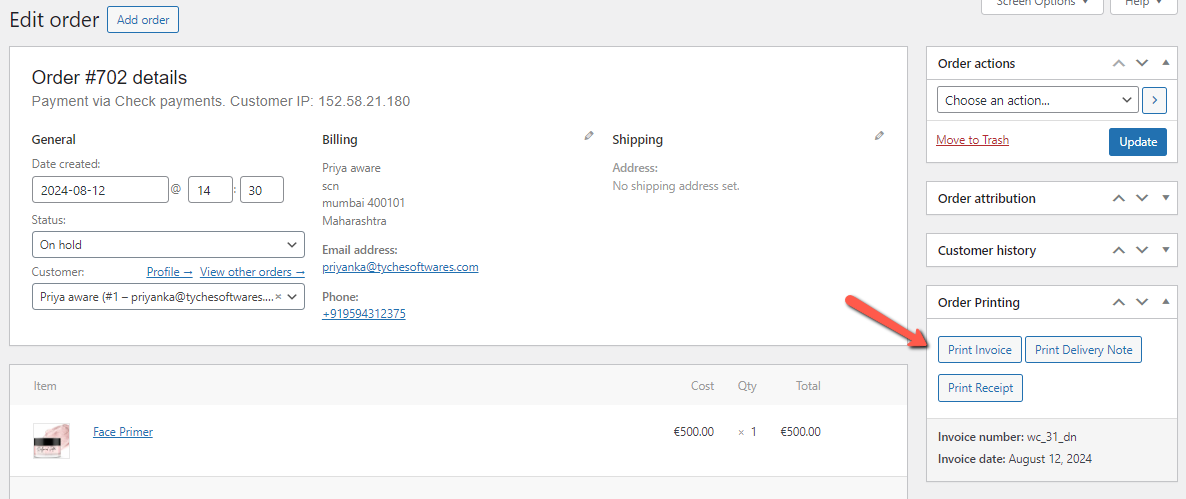Move the Customer history panel up

(x=1119, y=250)
